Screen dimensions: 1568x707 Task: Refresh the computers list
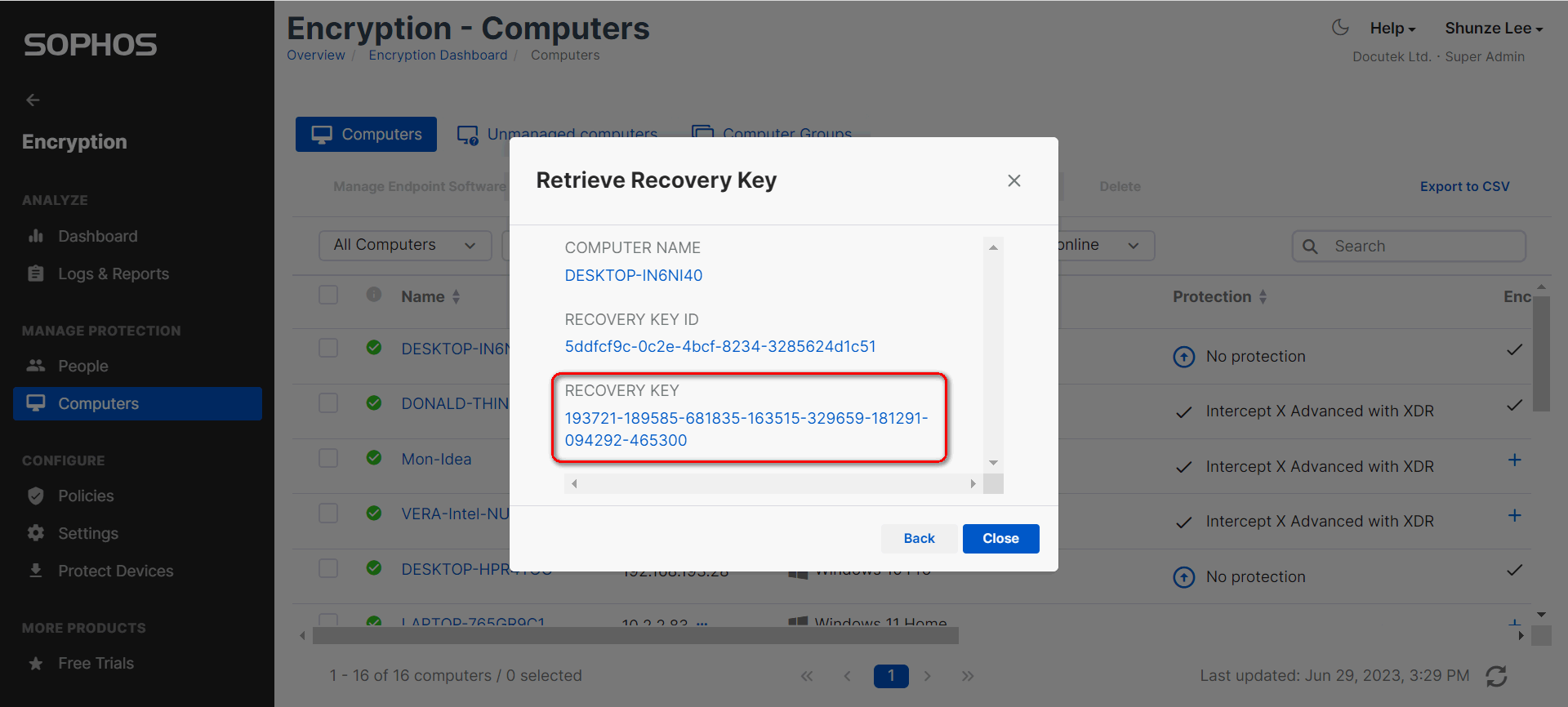click(x=1496, y=676)
